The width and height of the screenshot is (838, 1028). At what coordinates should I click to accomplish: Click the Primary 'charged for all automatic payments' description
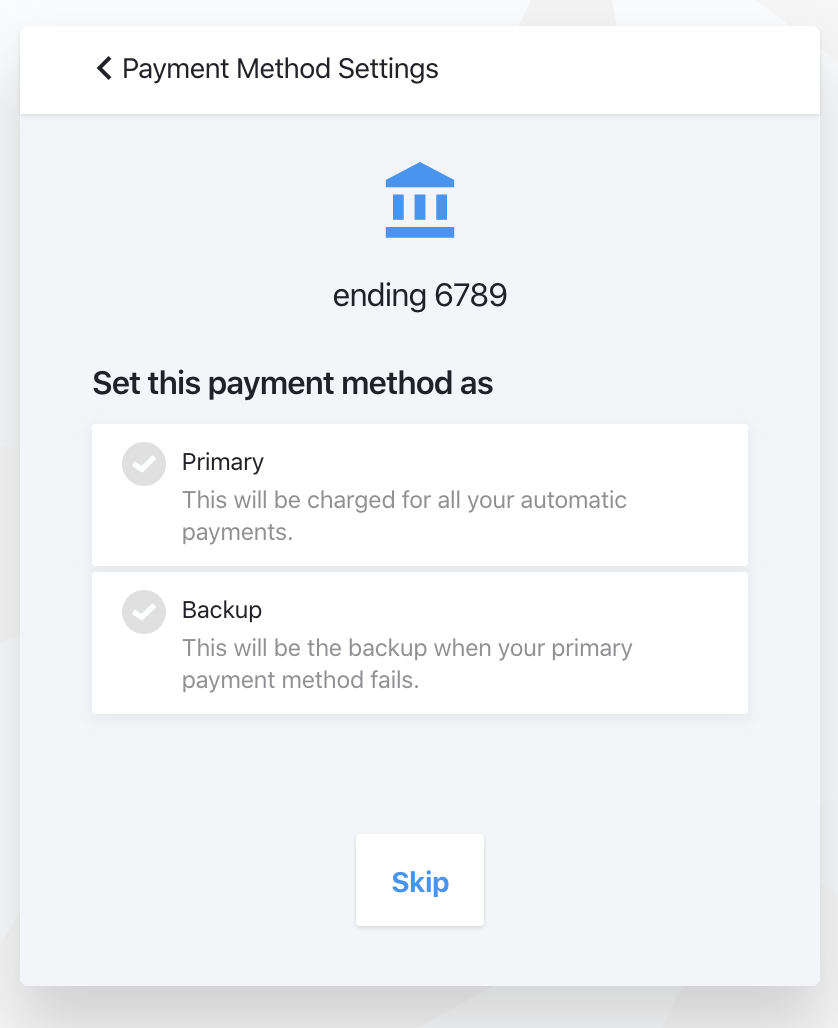click(404, 515)
